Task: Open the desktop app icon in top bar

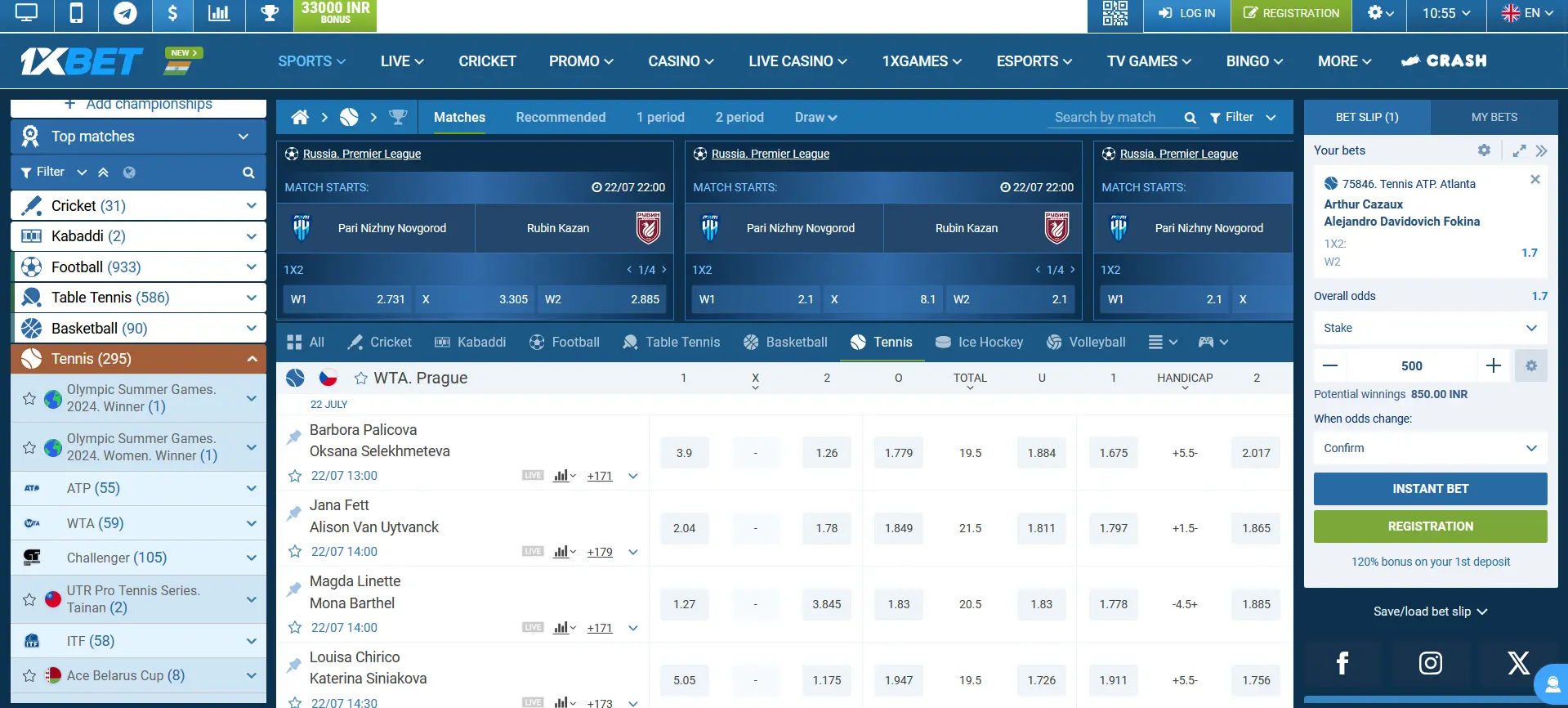Action: [x=27, y=14]
